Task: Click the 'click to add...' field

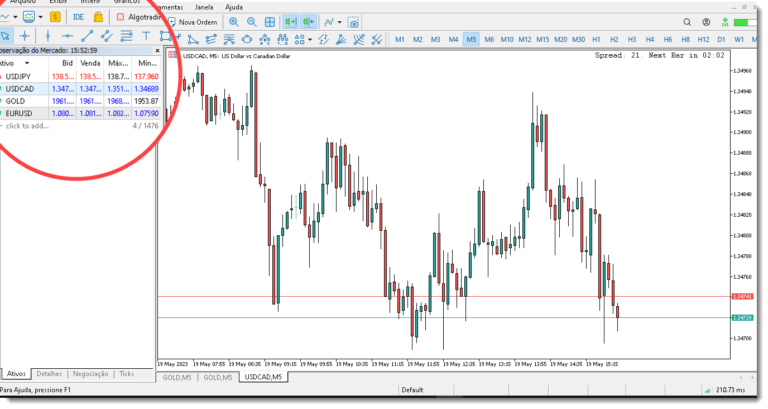Action: coord(27,126)
